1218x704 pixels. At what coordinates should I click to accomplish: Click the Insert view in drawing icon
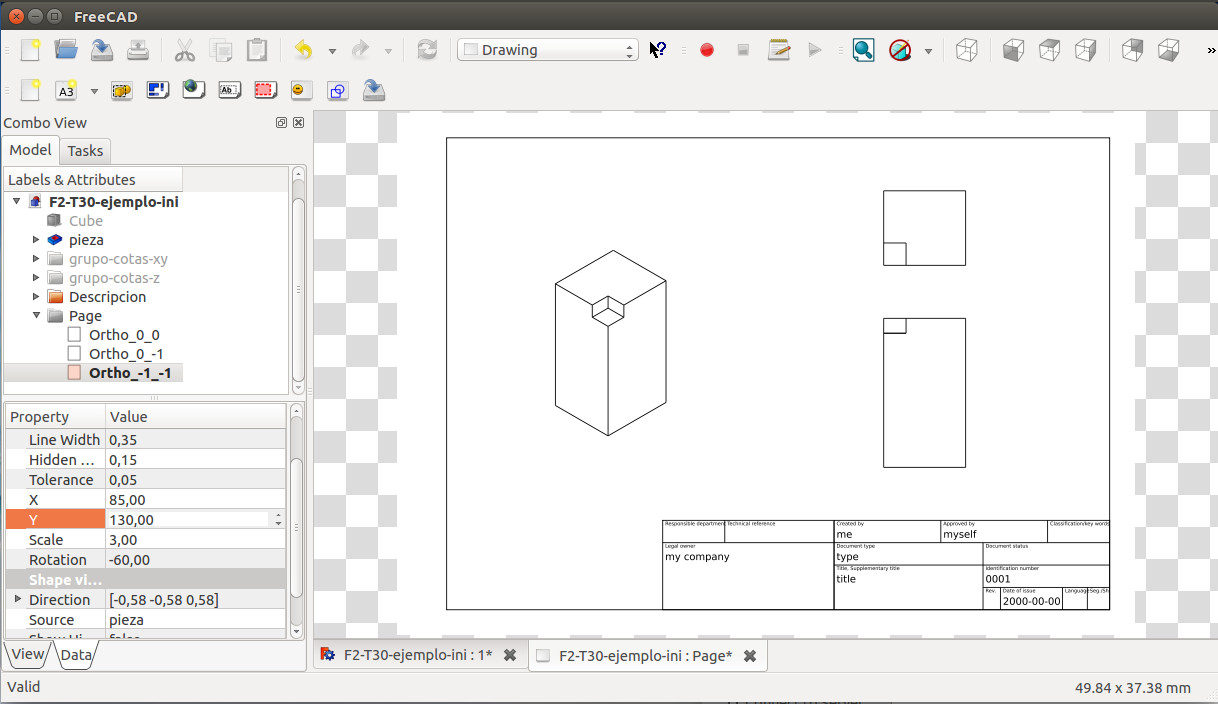[121, 91]
